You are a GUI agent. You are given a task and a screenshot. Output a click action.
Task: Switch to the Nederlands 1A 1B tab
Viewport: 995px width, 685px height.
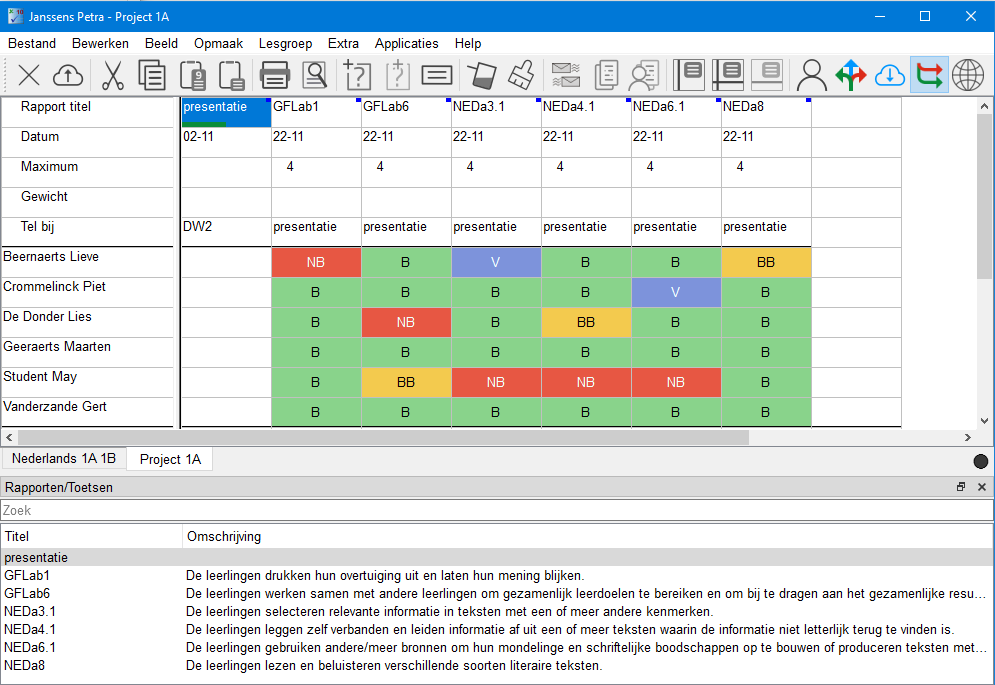[x=64, y=459]
